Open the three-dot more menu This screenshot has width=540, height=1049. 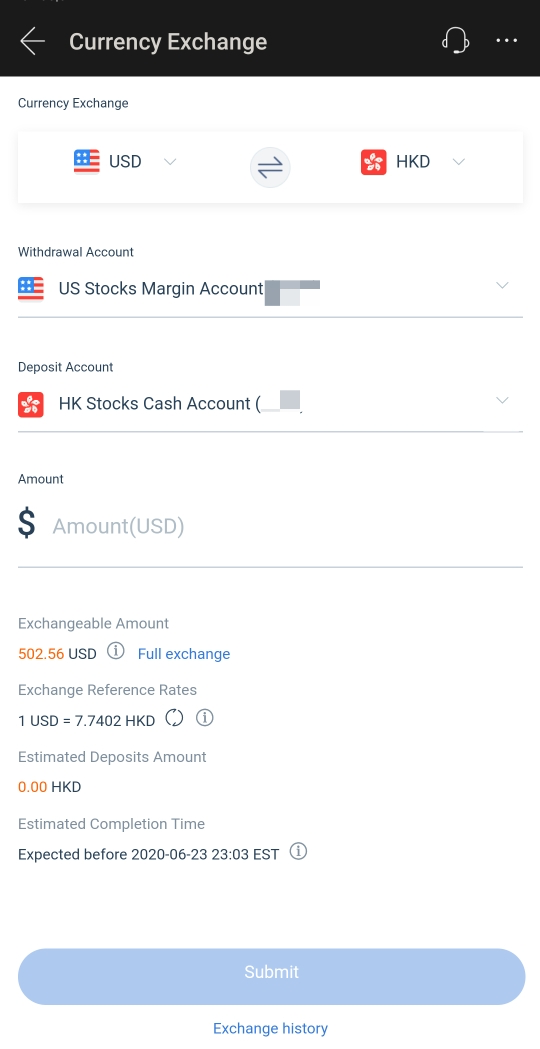(x=507, y=41)
